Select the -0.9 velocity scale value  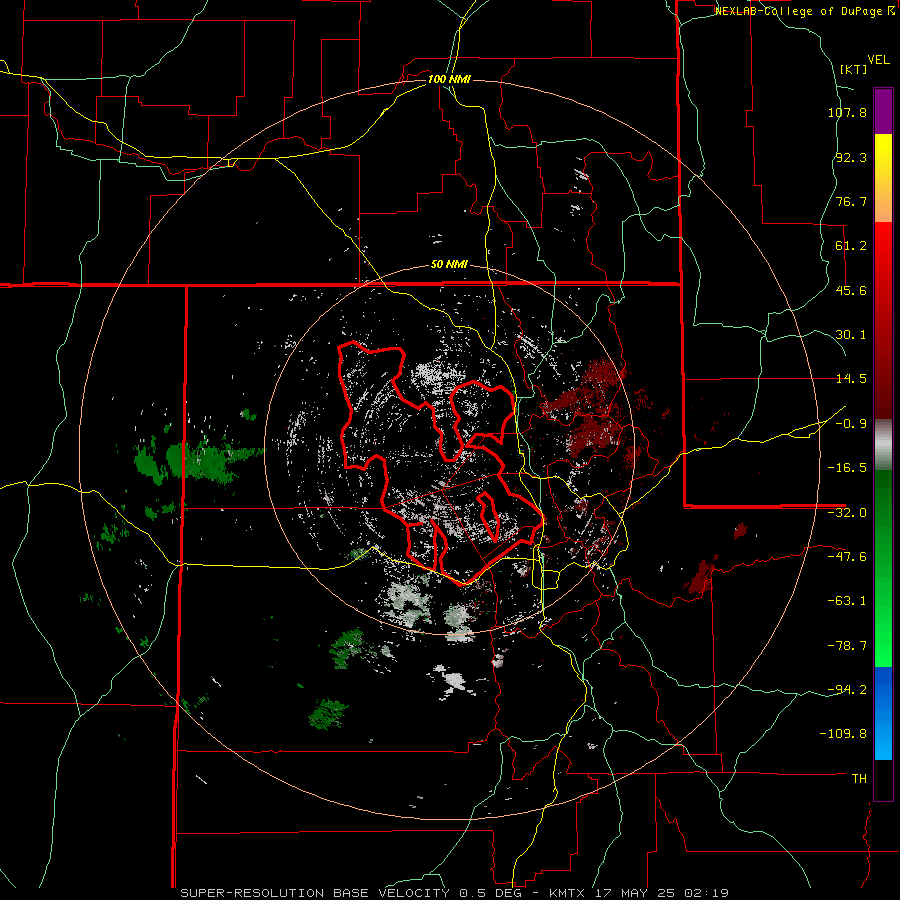pyautogui.click(x=851, y=424)
